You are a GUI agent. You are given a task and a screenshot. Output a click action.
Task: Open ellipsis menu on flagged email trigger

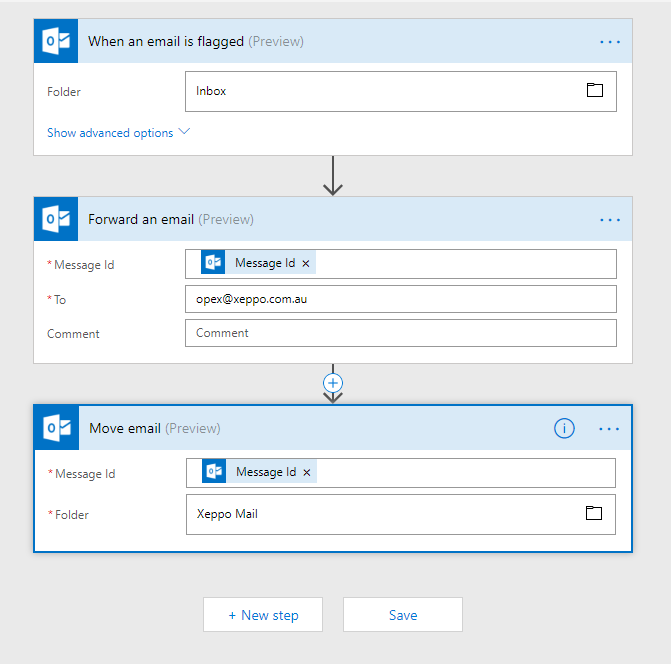click(610, 42)
